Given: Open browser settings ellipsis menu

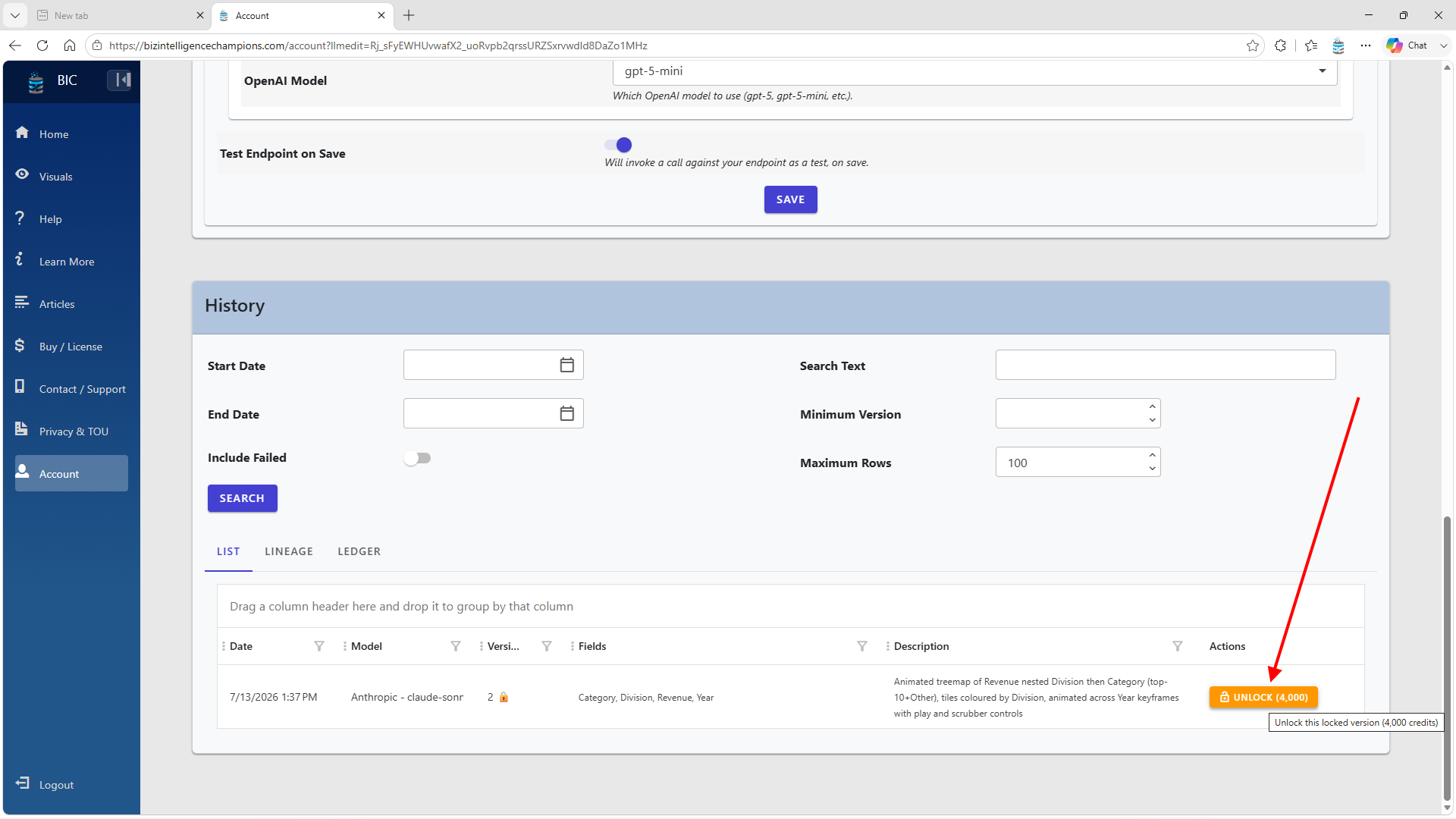Looking at the screenshot, I should [x=1366, y=45].
